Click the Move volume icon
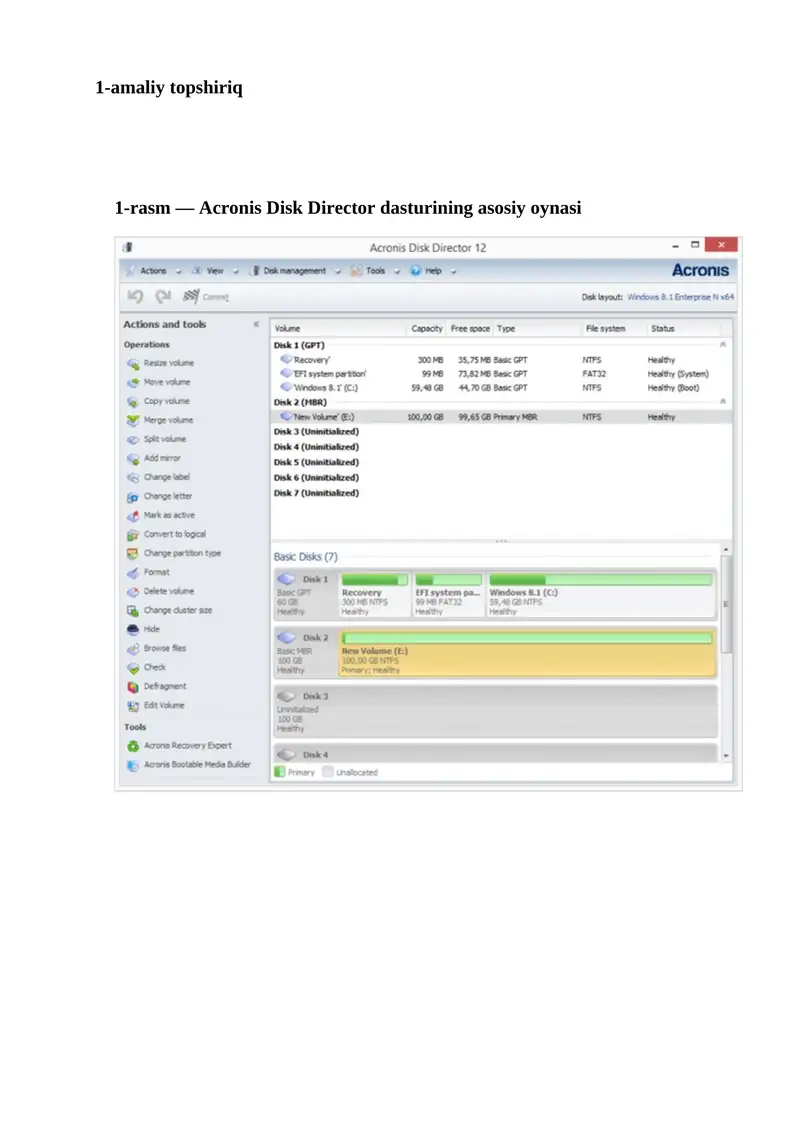This screenshot has height=1131, width=800. click(x=133, y=382)
